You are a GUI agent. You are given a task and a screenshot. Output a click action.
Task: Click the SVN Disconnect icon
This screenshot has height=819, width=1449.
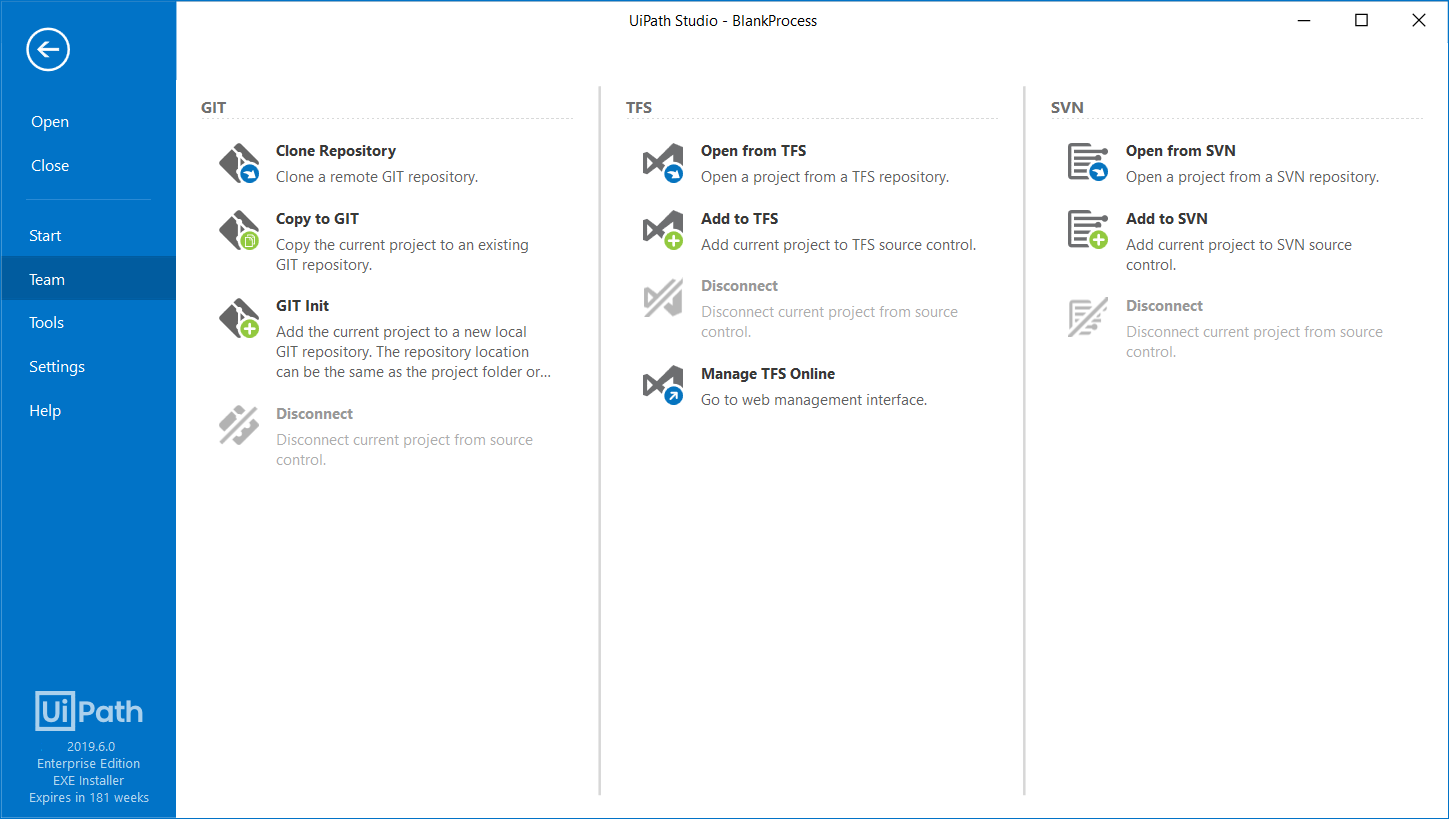(x=1088, y=318)
